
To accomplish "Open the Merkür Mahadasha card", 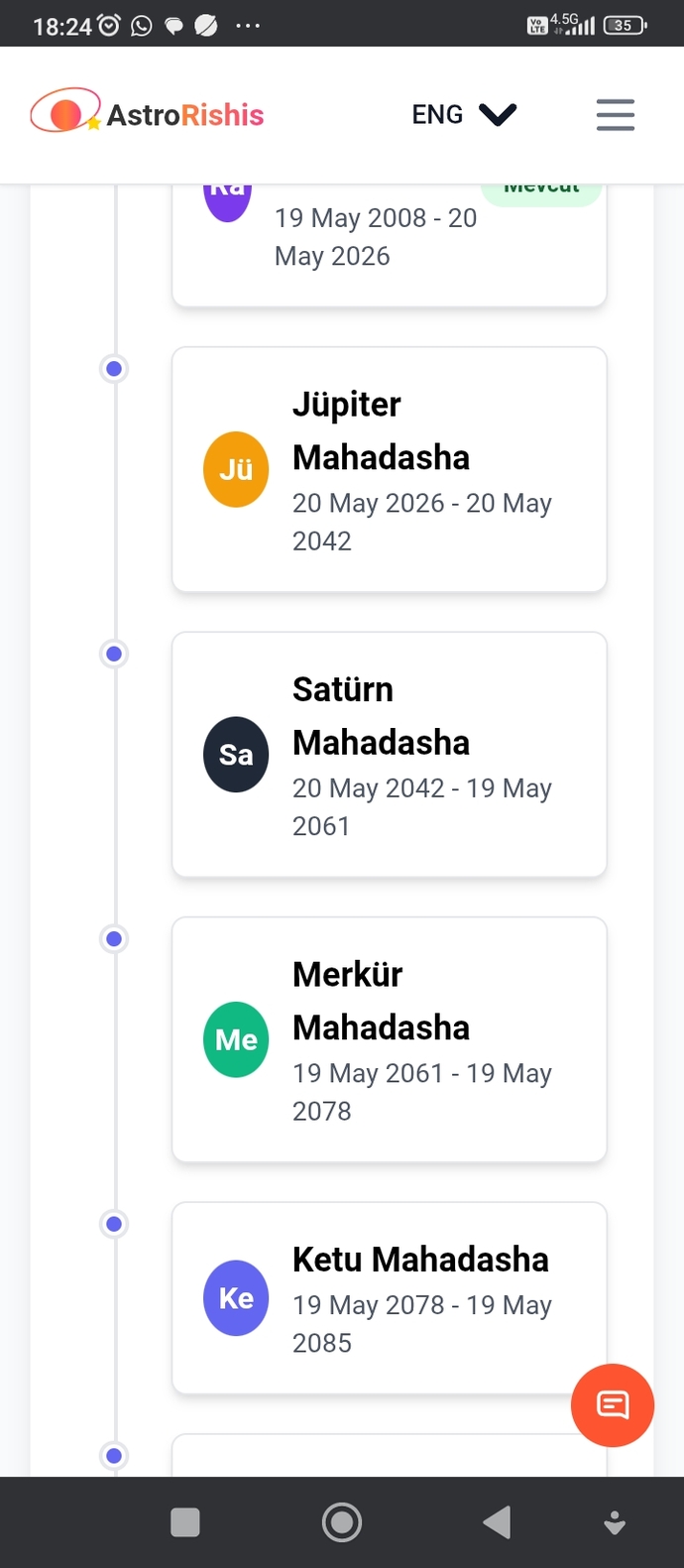I will [x=390, y=1039].
